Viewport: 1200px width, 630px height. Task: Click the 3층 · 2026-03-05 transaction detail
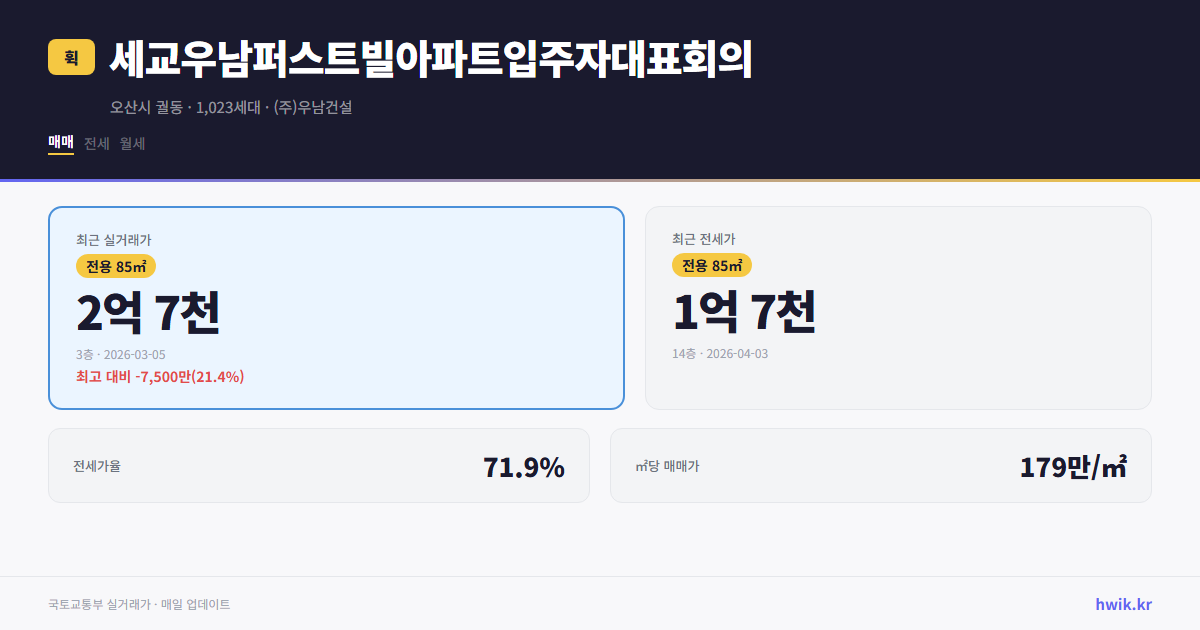pos(121,354)
